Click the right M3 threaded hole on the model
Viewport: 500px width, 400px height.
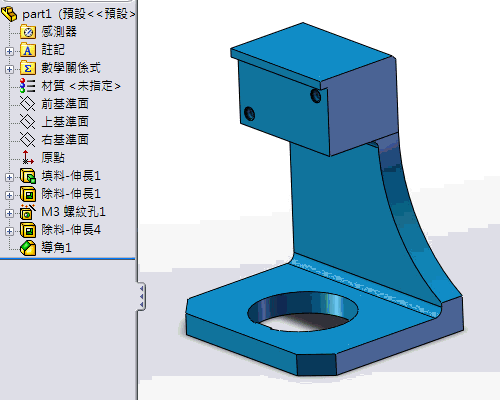(315, 96)
